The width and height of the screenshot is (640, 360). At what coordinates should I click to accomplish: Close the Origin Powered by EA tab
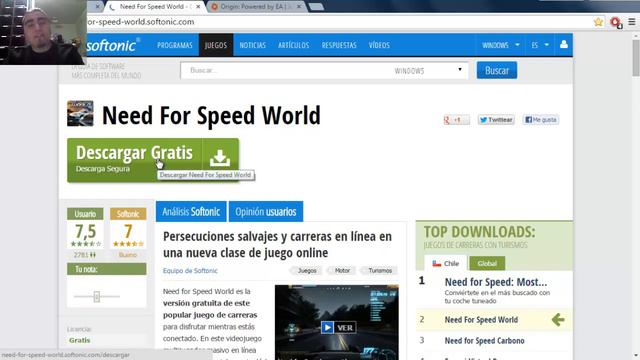[299, 7]
